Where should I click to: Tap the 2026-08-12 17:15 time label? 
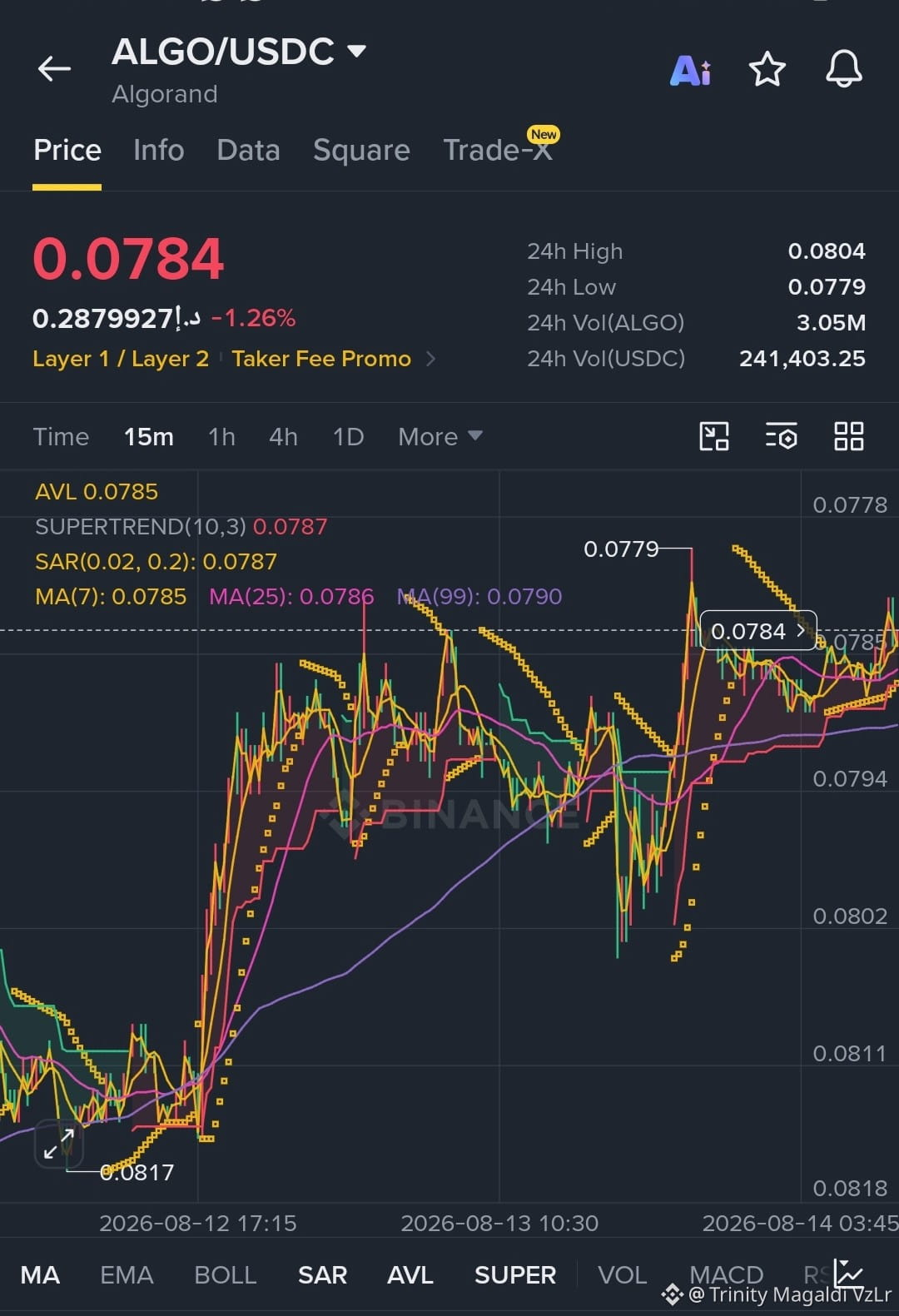(198, 1223)
